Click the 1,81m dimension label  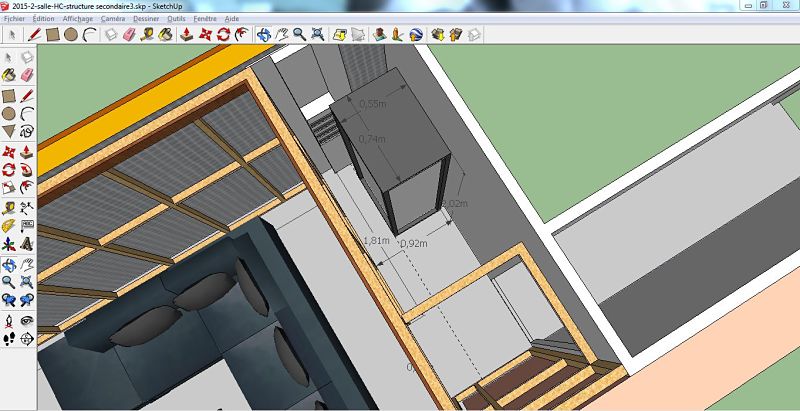tap(377, 240)
